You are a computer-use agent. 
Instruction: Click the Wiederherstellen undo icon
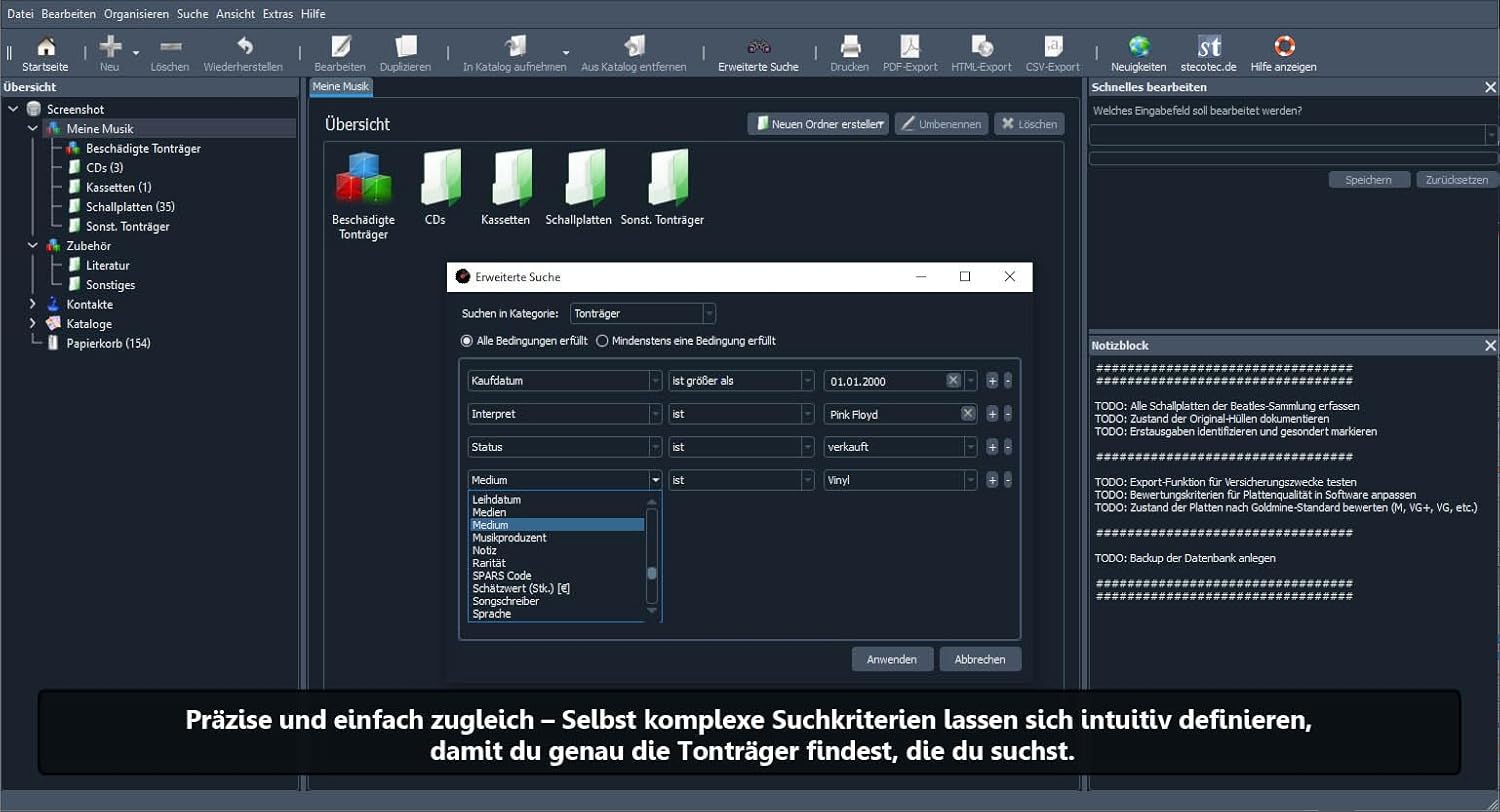tap(243, 47)
